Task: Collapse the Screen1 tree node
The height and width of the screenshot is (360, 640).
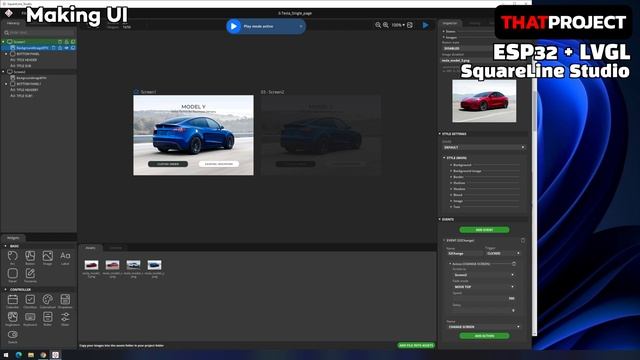Action: click(x=4, y=42)
